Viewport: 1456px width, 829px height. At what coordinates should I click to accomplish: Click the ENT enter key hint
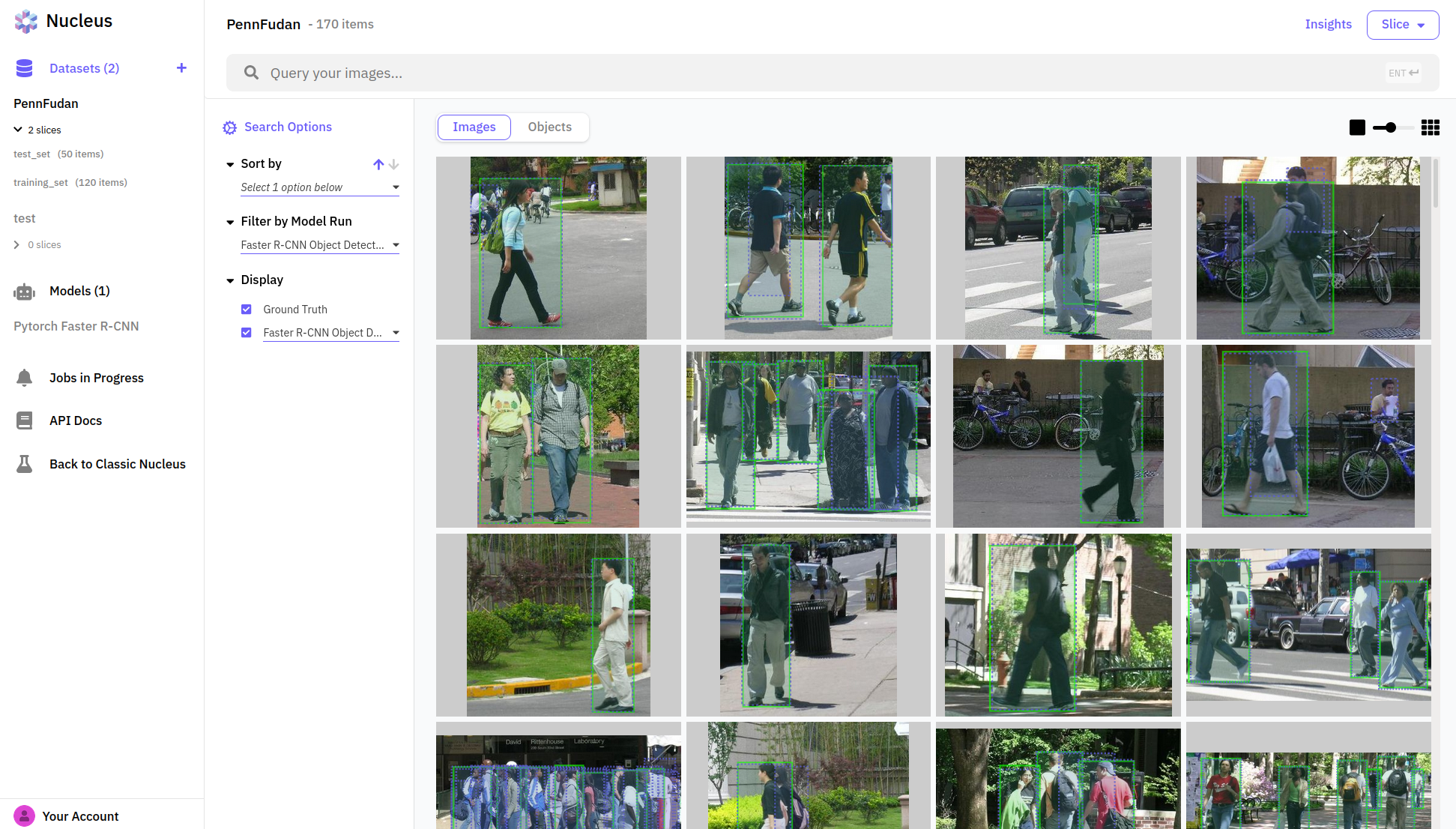coord(1404,73)
